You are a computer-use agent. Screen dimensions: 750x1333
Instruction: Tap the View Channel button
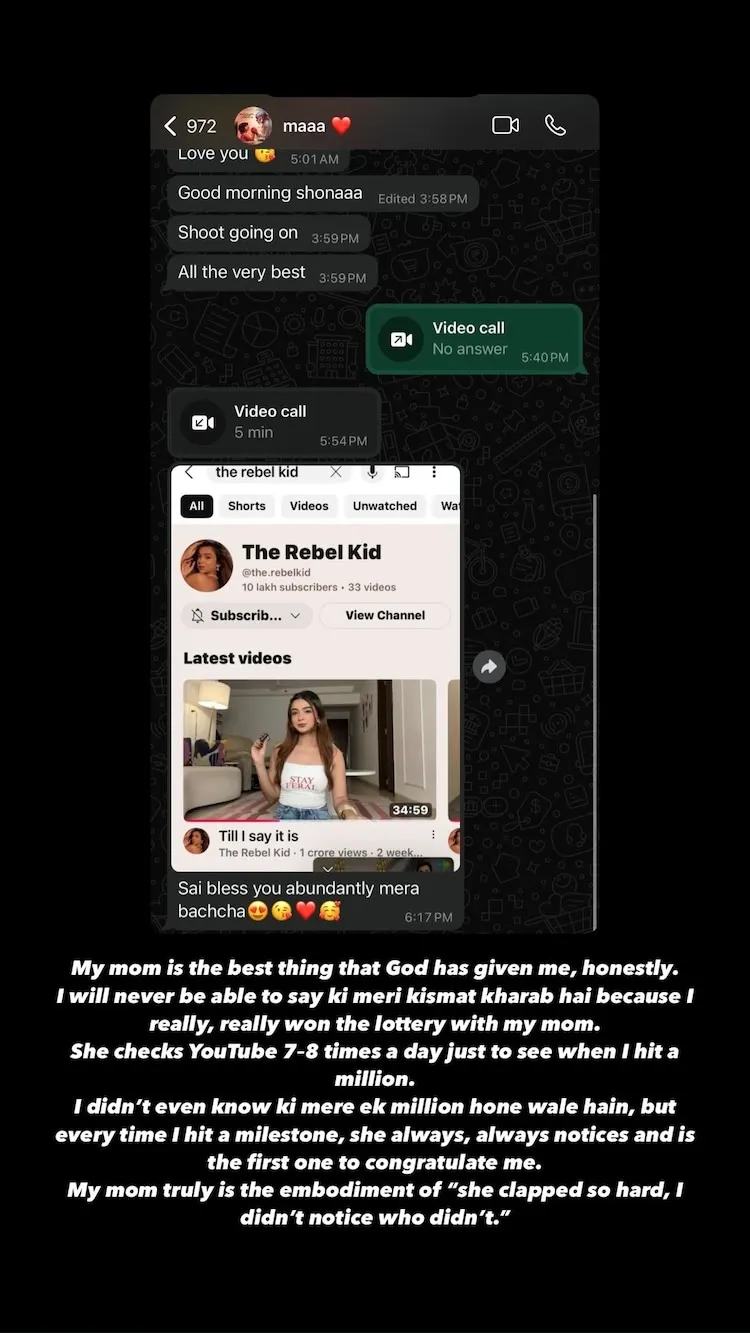(385, 616)
